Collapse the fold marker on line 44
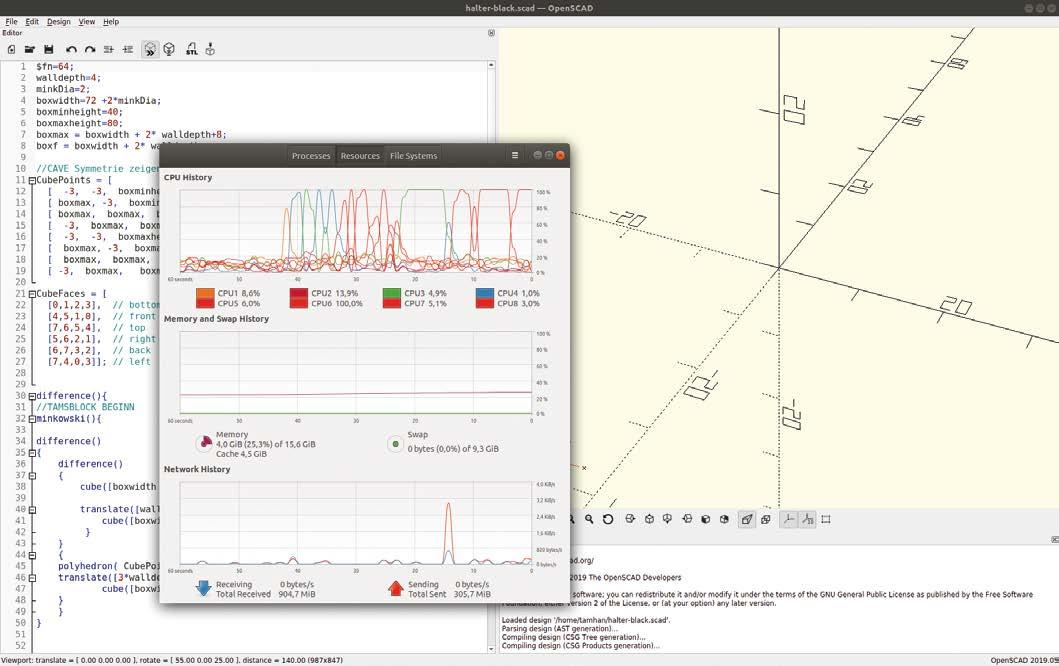Image resolution: width=1059 pixels, height=666 pixels. pyautogui.click(x=32, y=555)
